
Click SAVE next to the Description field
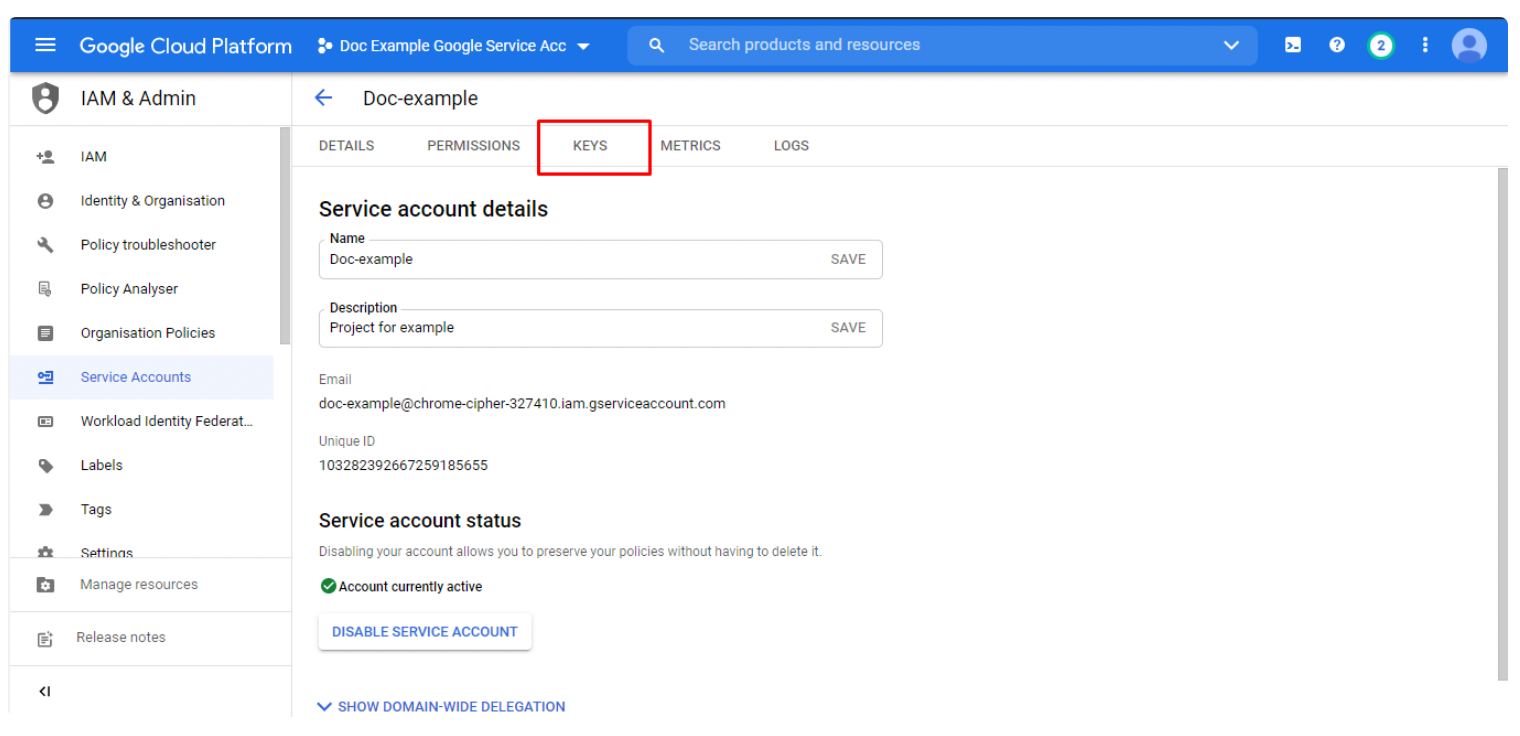(x=848, y=327)
